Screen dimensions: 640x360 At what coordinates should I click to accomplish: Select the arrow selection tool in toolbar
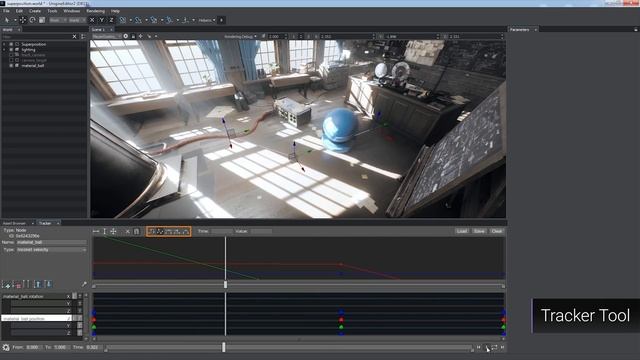(7, 20)
